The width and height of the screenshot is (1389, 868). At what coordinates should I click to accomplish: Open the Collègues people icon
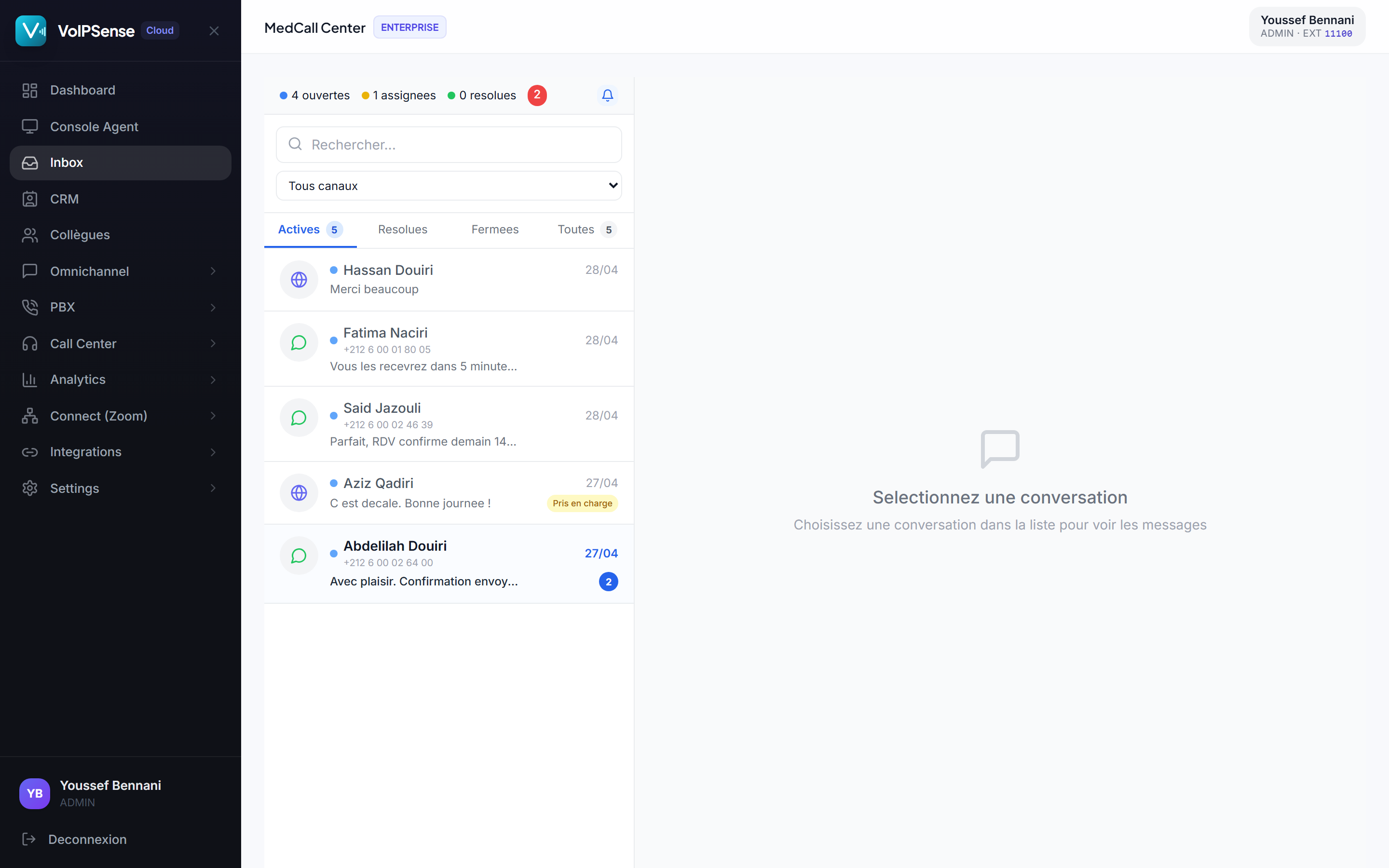coord(30,235)
